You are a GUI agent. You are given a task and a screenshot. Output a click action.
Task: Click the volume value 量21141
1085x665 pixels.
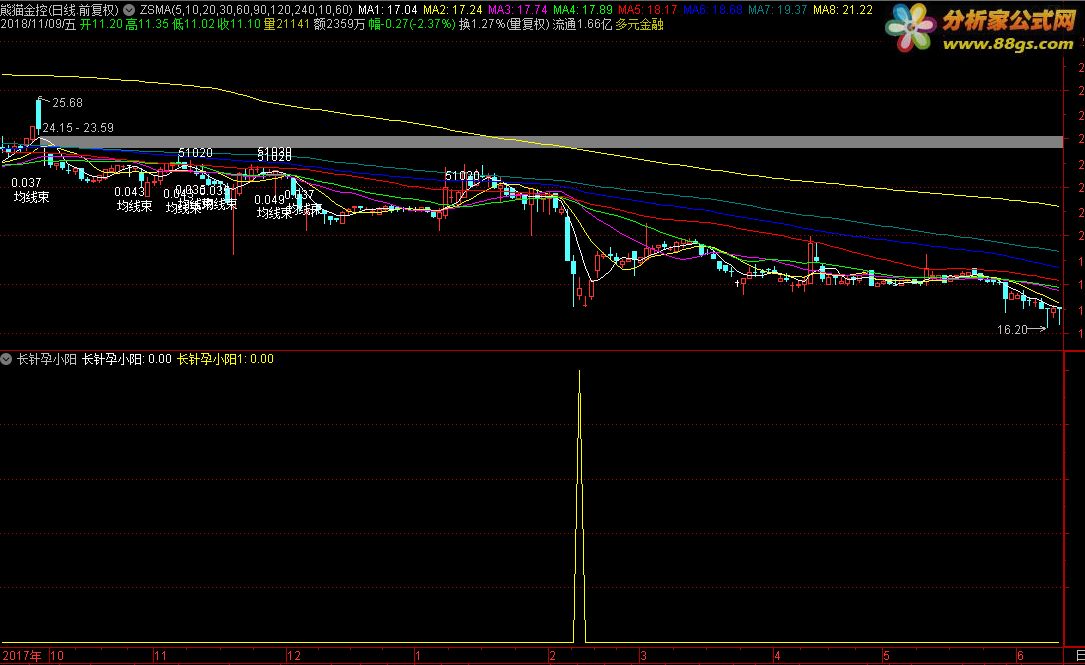286,24
